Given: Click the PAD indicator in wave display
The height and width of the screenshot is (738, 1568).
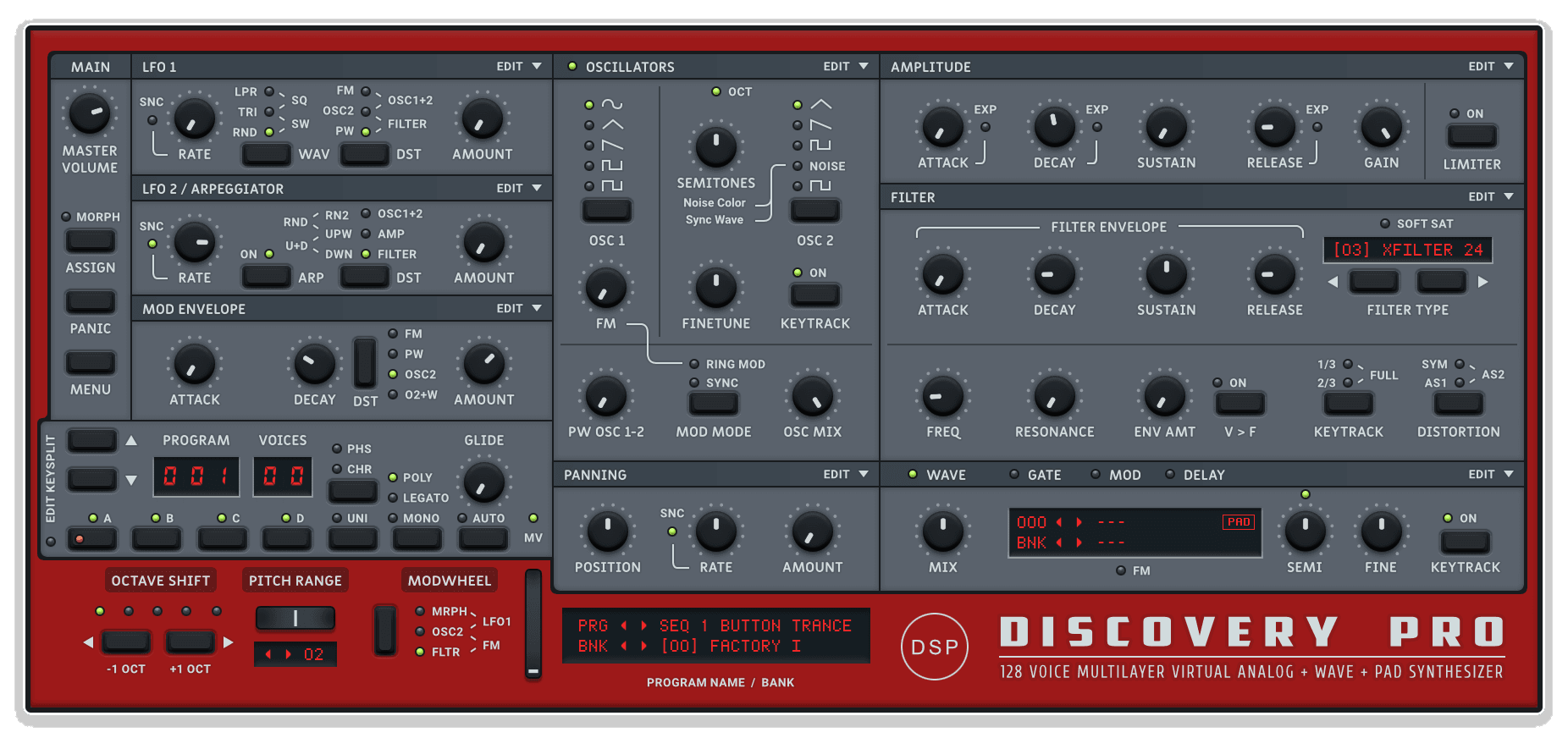Looking at the screenshot, I should click(1239, 522).
